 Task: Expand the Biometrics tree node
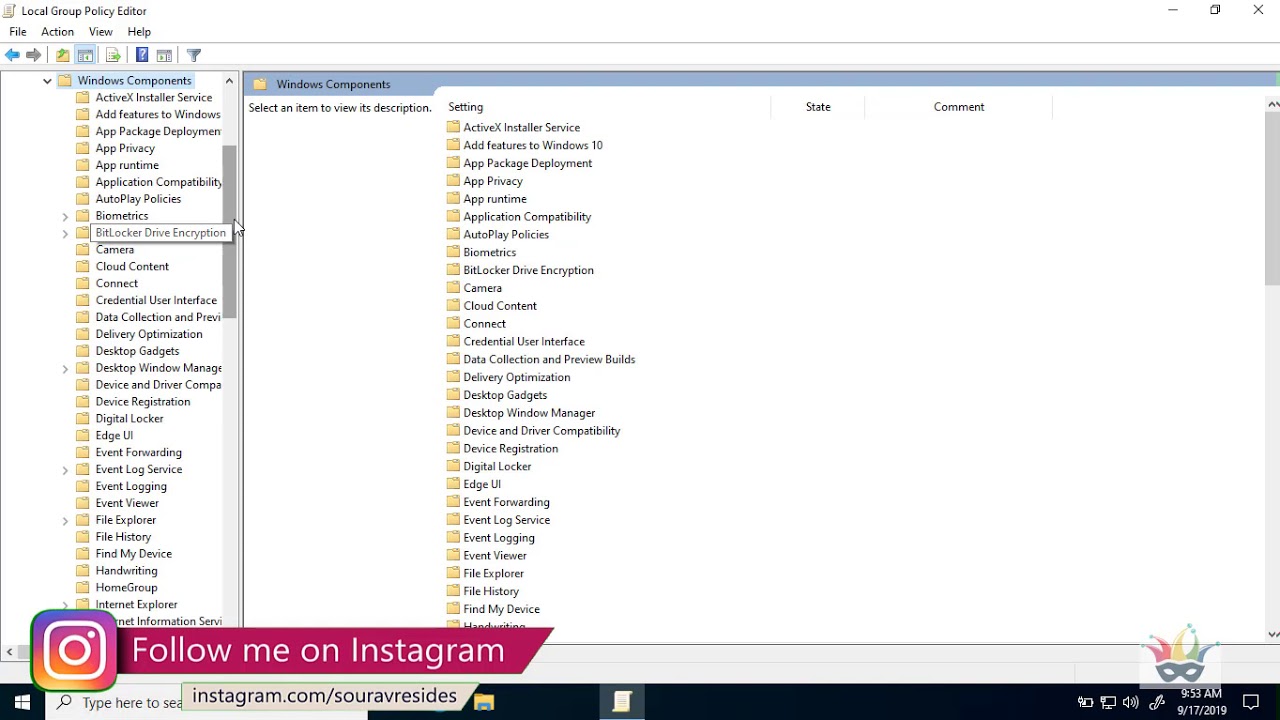coord(65,216)
